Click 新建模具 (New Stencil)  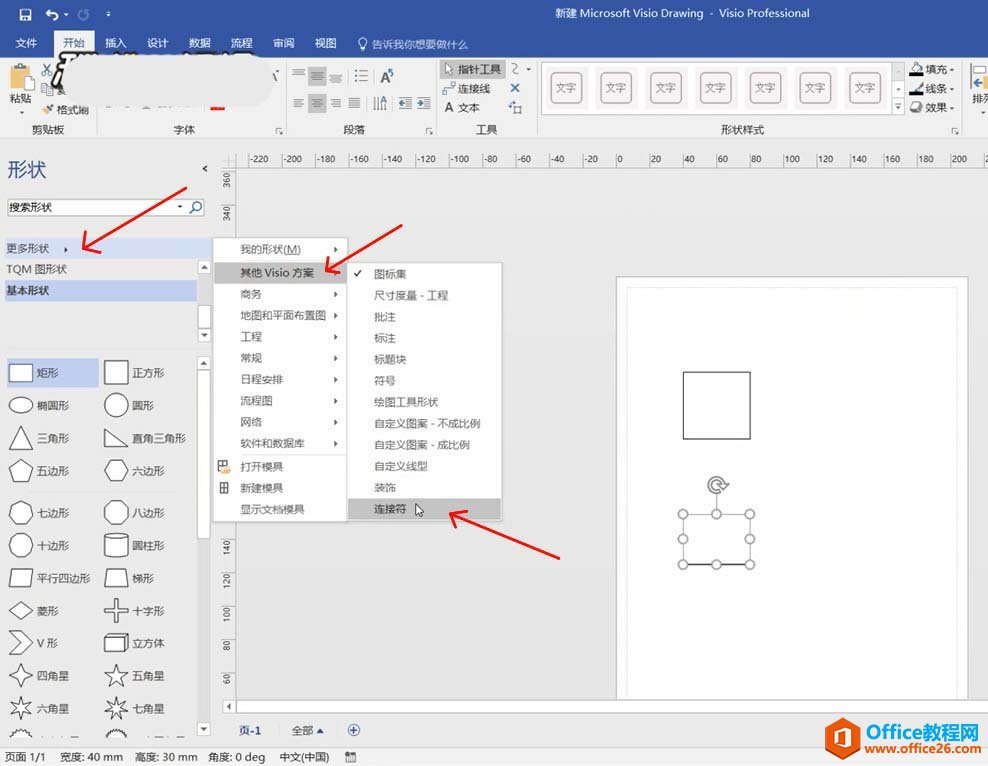(261, 488)
